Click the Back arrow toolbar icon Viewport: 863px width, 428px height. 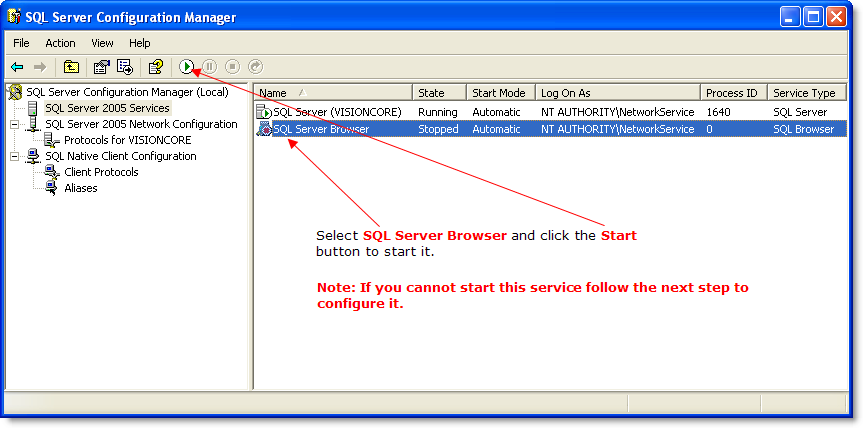[17, 67]
